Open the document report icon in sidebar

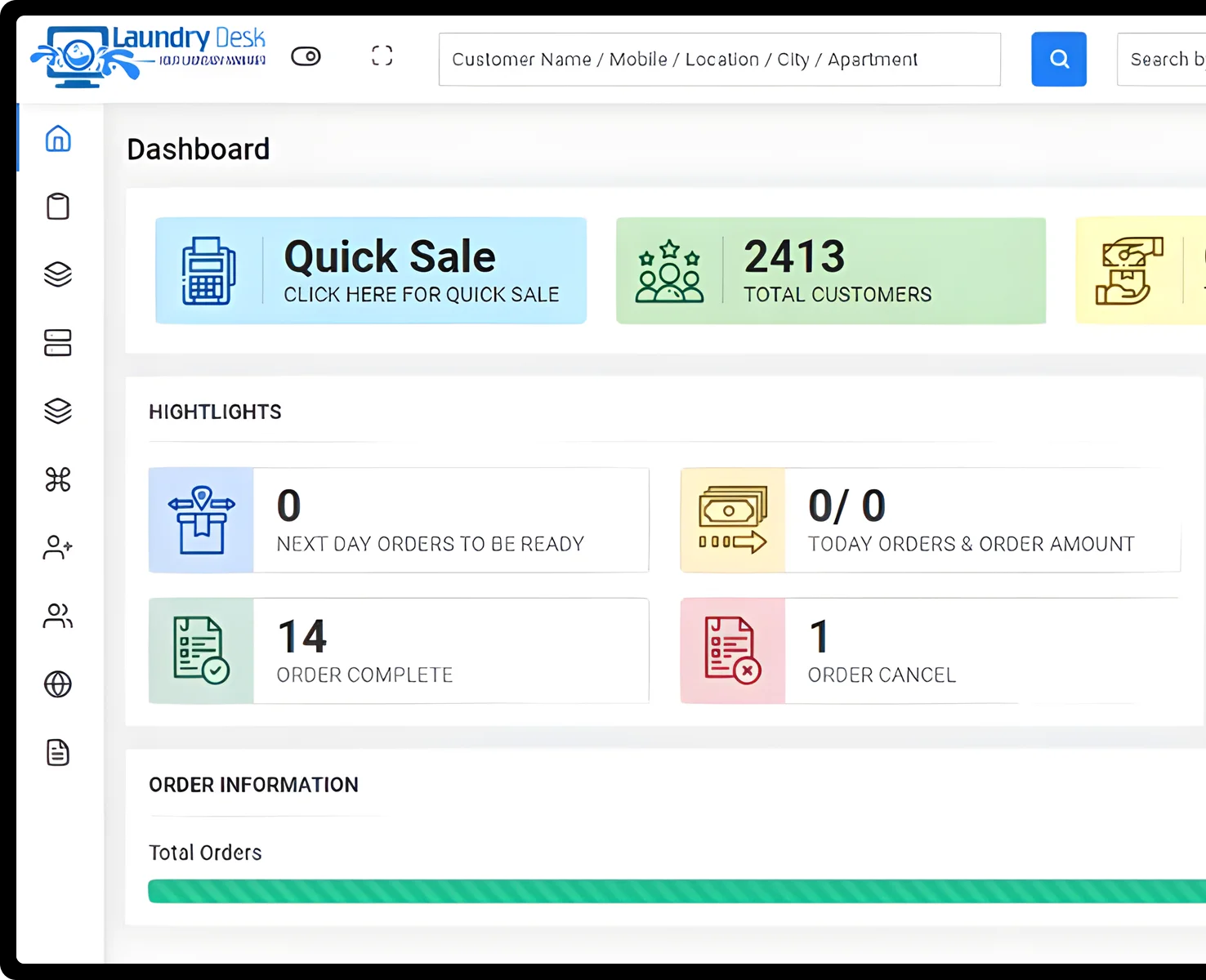(x=58, y=752)
